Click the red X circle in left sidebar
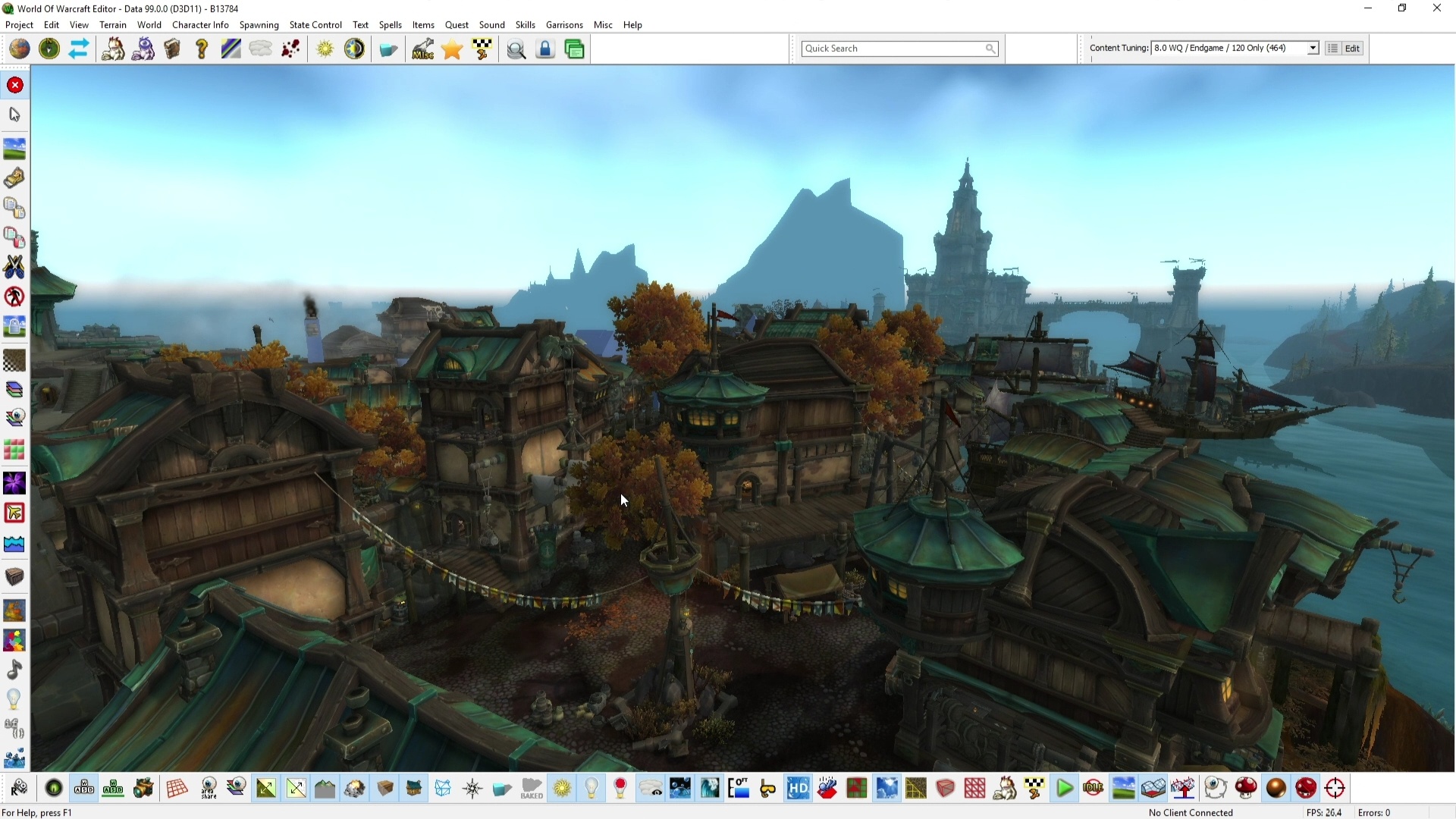Image resolution: width=1456 pixels, height=819 pixels. 15,85
